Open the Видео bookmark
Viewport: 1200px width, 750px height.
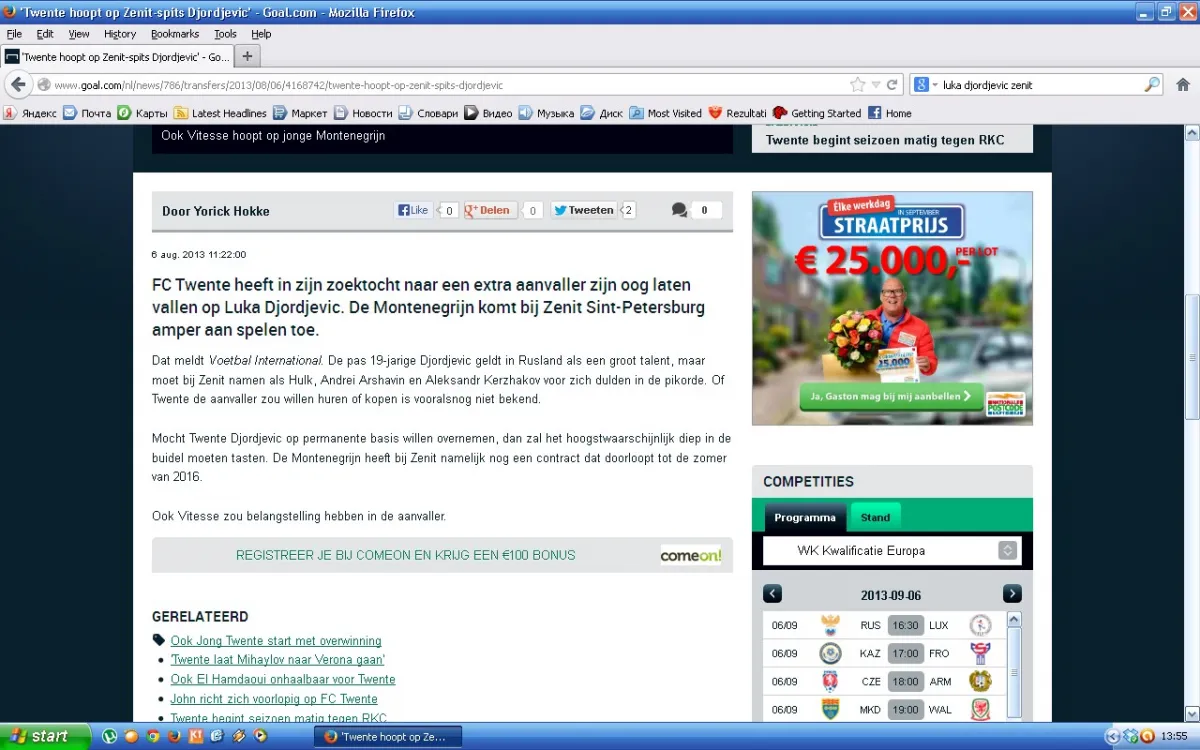[488, 113]
